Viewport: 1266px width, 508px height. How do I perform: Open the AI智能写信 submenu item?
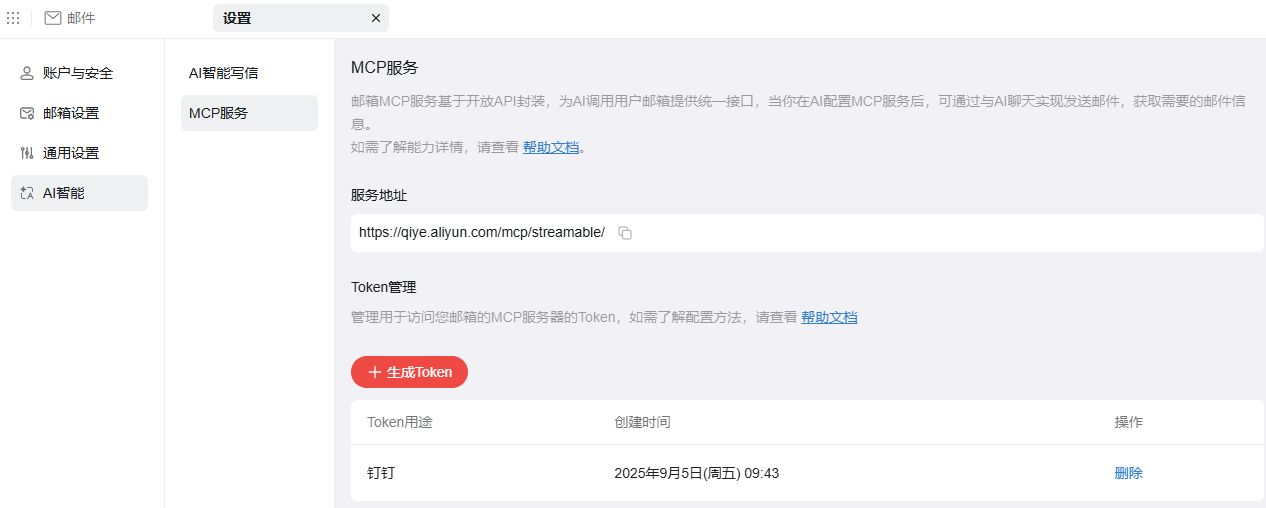point(224,73)
